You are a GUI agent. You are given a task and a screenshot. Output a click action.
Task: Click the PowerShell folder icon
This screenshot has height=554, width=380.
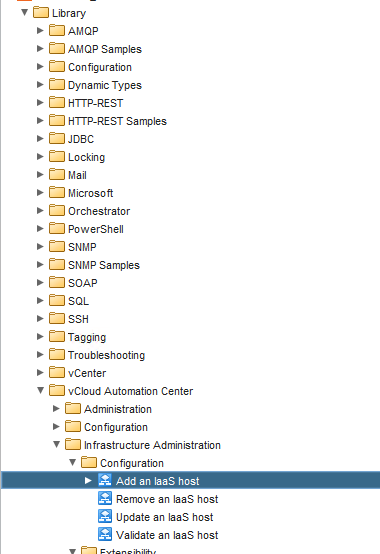pyautogui.click(x=57, y=229)
